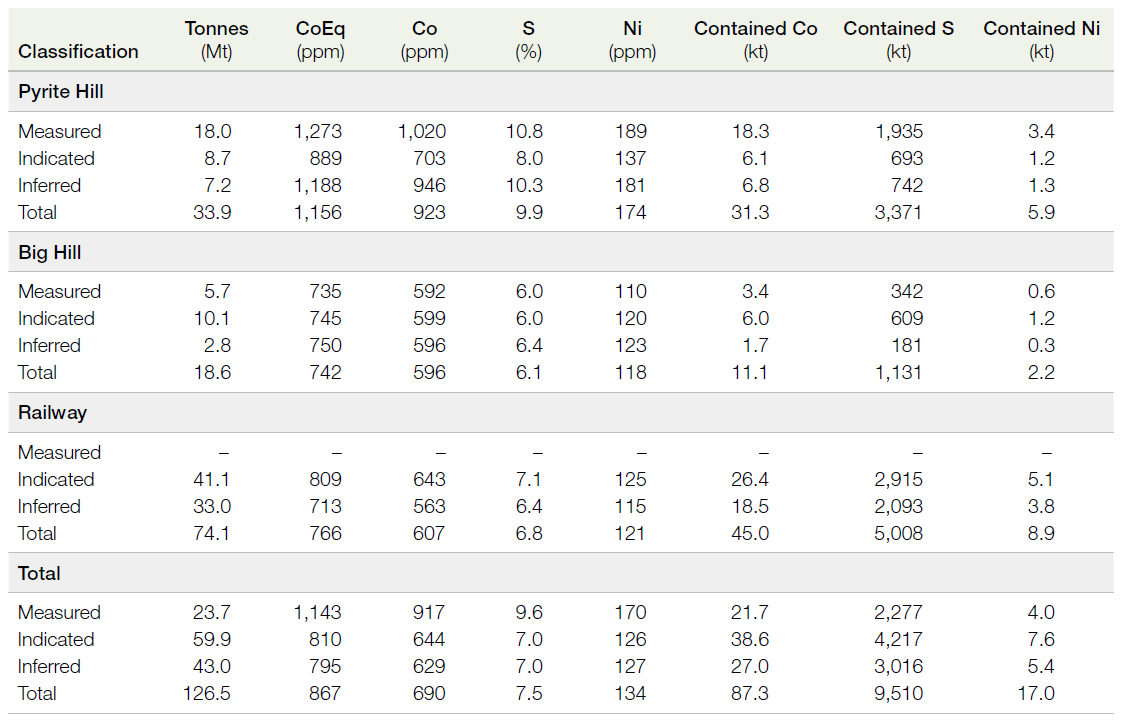This screenshot has height=724, width=1122.
Task: Click the CoEq (ppm) column header
Action: [x=320, y=40]
